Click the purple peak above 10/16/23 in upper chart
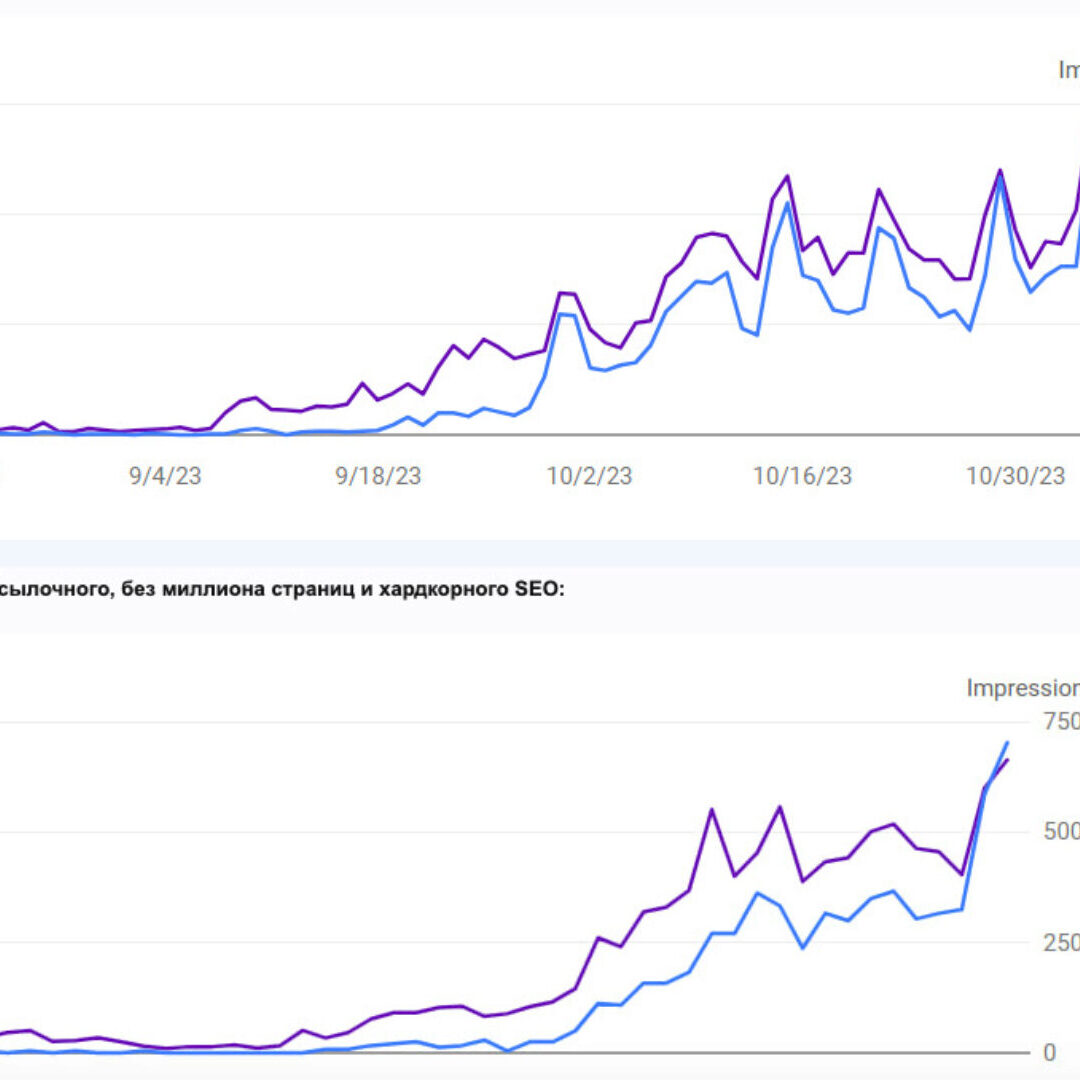This screenshot has height=1080, width=1080. pyautogui.click(x=788, y=176)
